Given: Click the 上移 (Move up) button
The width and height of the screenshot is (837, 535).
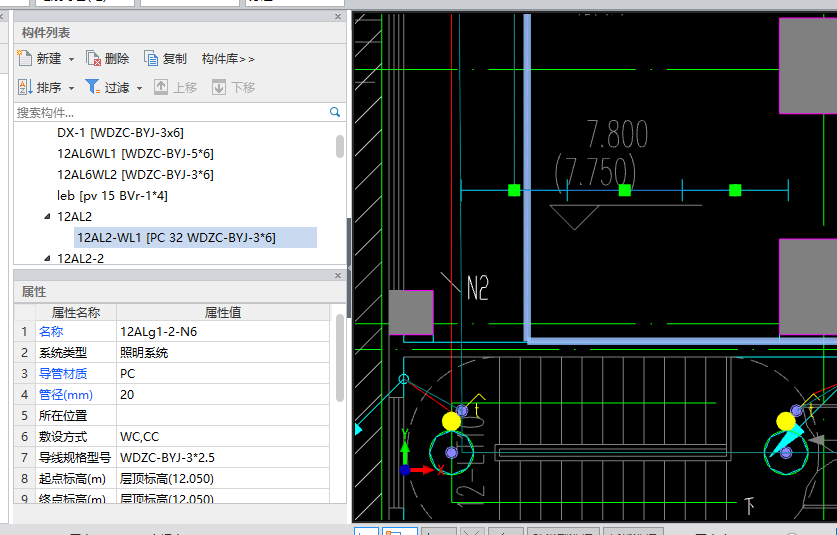Looking at the screenshot, I should [x=176, y=87].
